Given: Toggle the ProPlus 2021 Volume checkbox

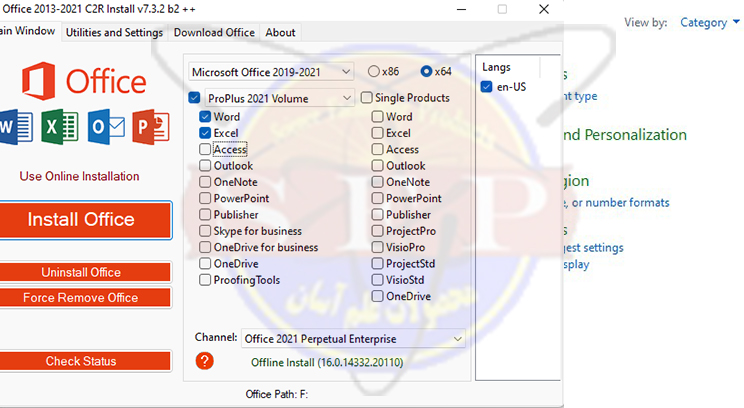Looking at the screenshot, I should tap(194, 98).
